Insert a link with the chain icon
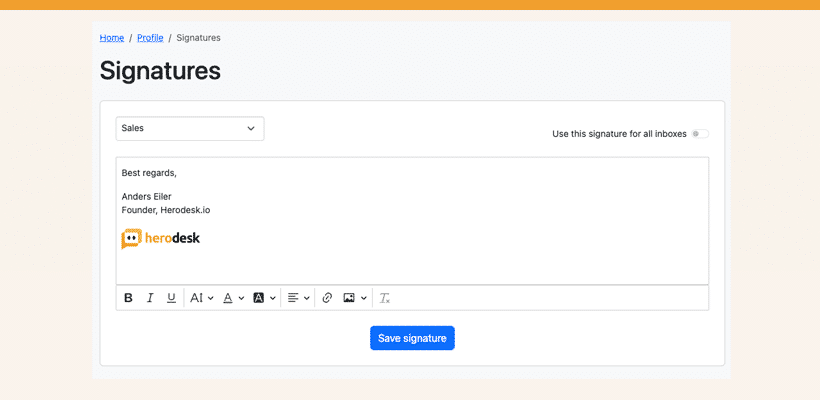The height and width of the screenshot is (400, 820). click(x=327, y=298)
